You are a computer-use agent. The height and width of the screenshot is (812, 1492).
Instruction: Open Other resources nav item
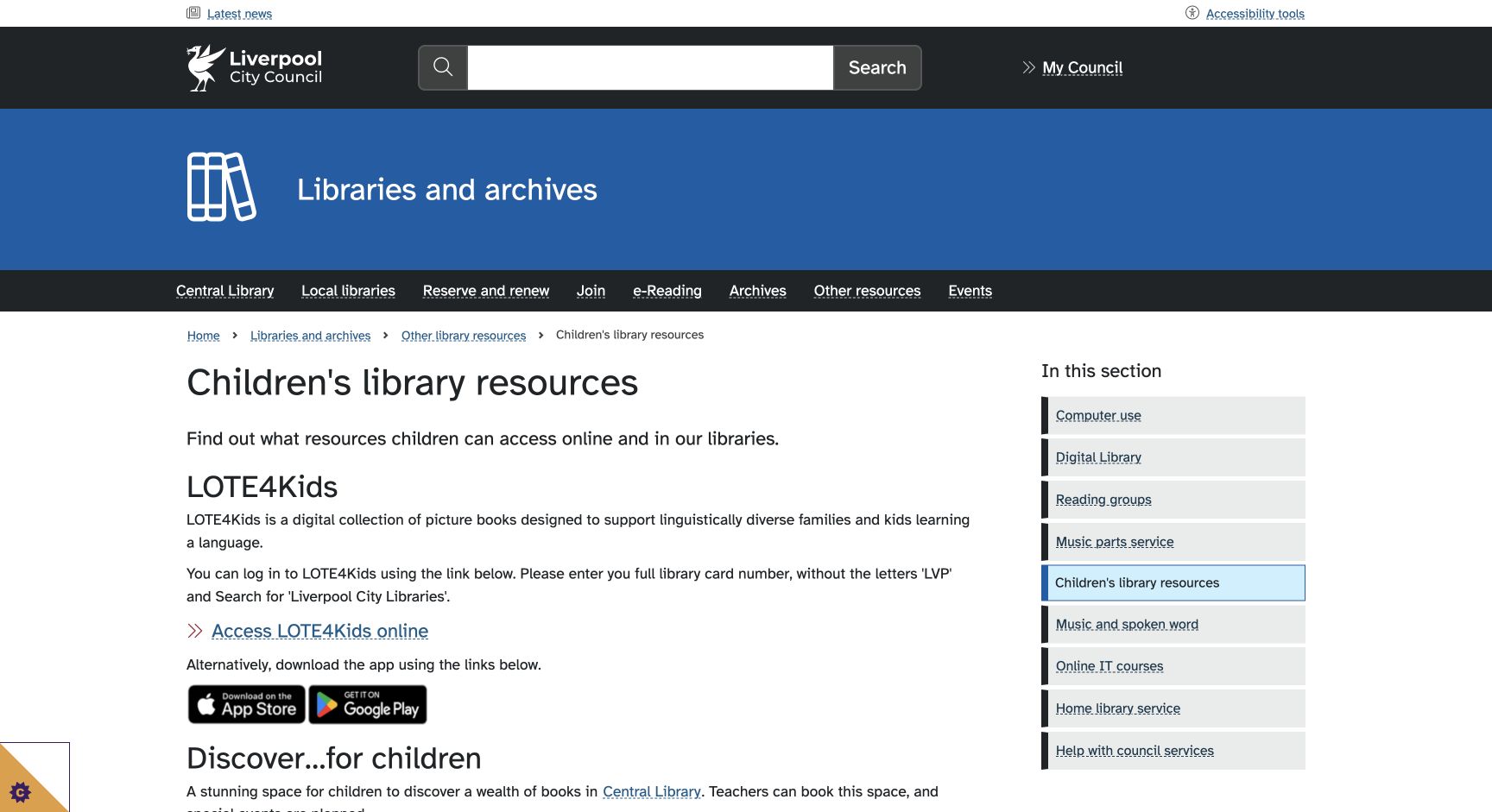tap(867, 291)
